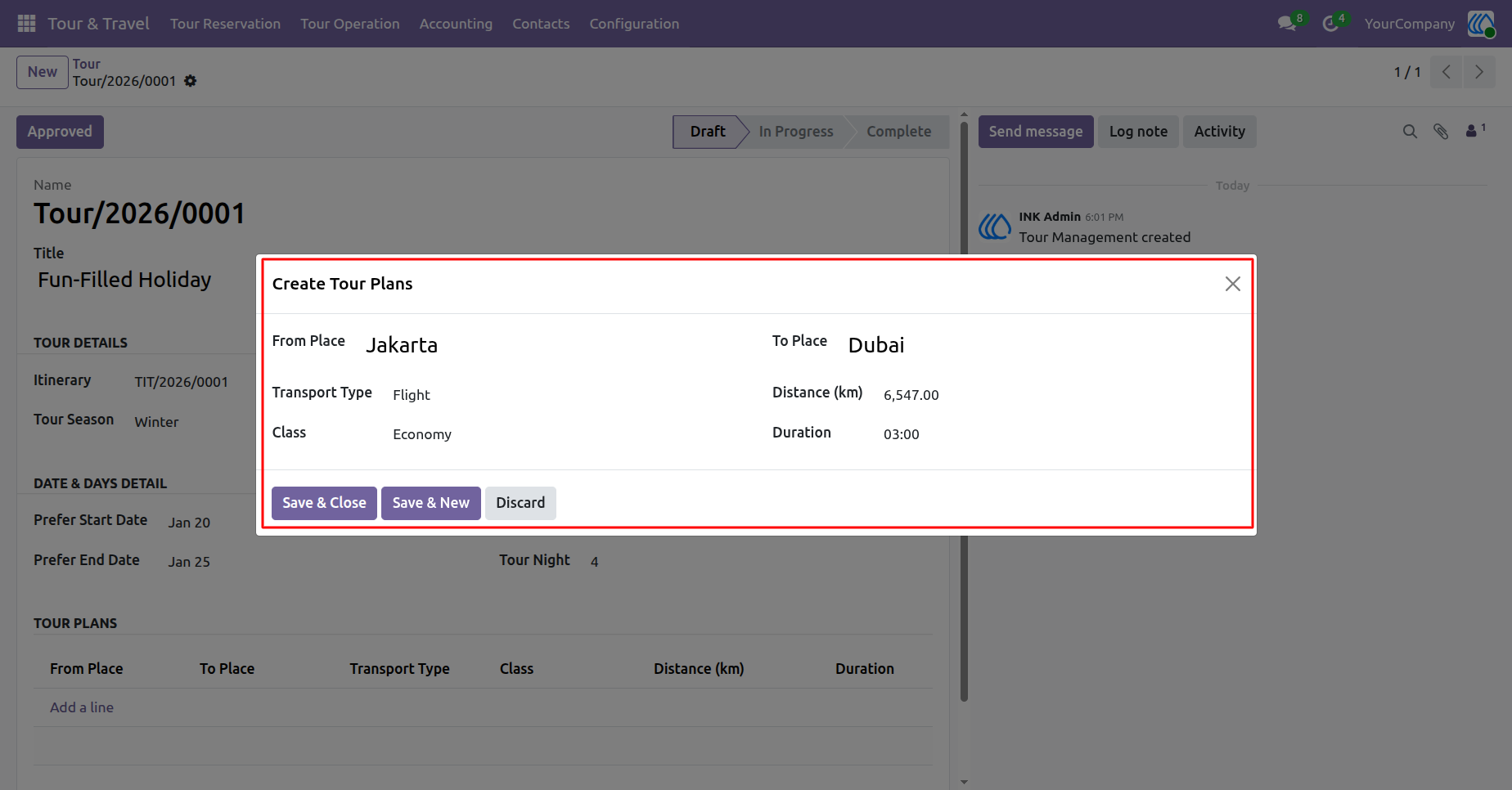Viewport: 1512px width, 790px height.
Task: Click the Tour breadcrumb link
Action: coord(86,64)
